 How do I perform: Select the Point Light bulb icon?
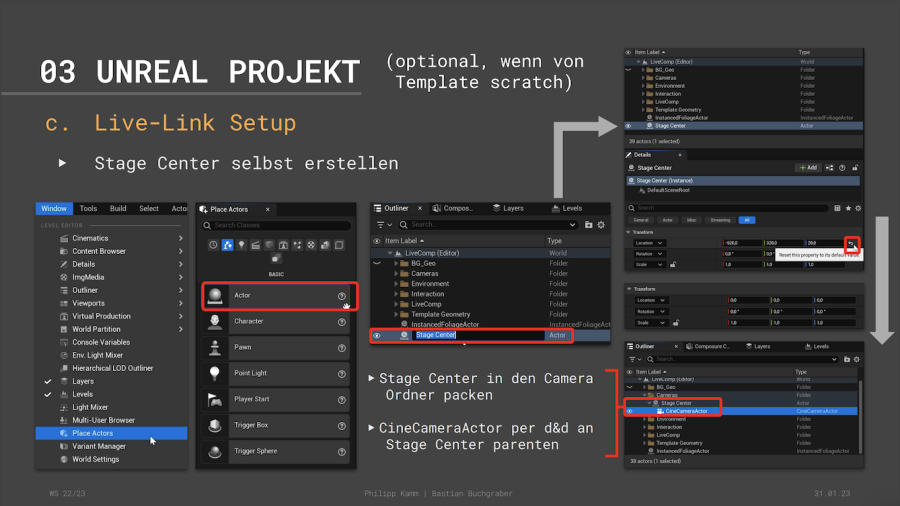215,373
